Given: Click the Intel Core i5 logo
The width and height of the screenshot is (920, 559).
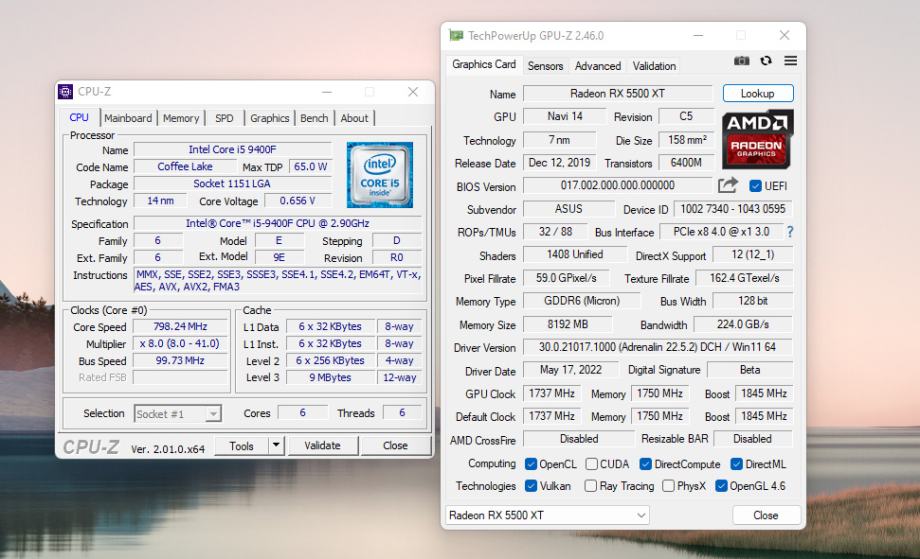Looking at the screenshot, I should 379,174.
